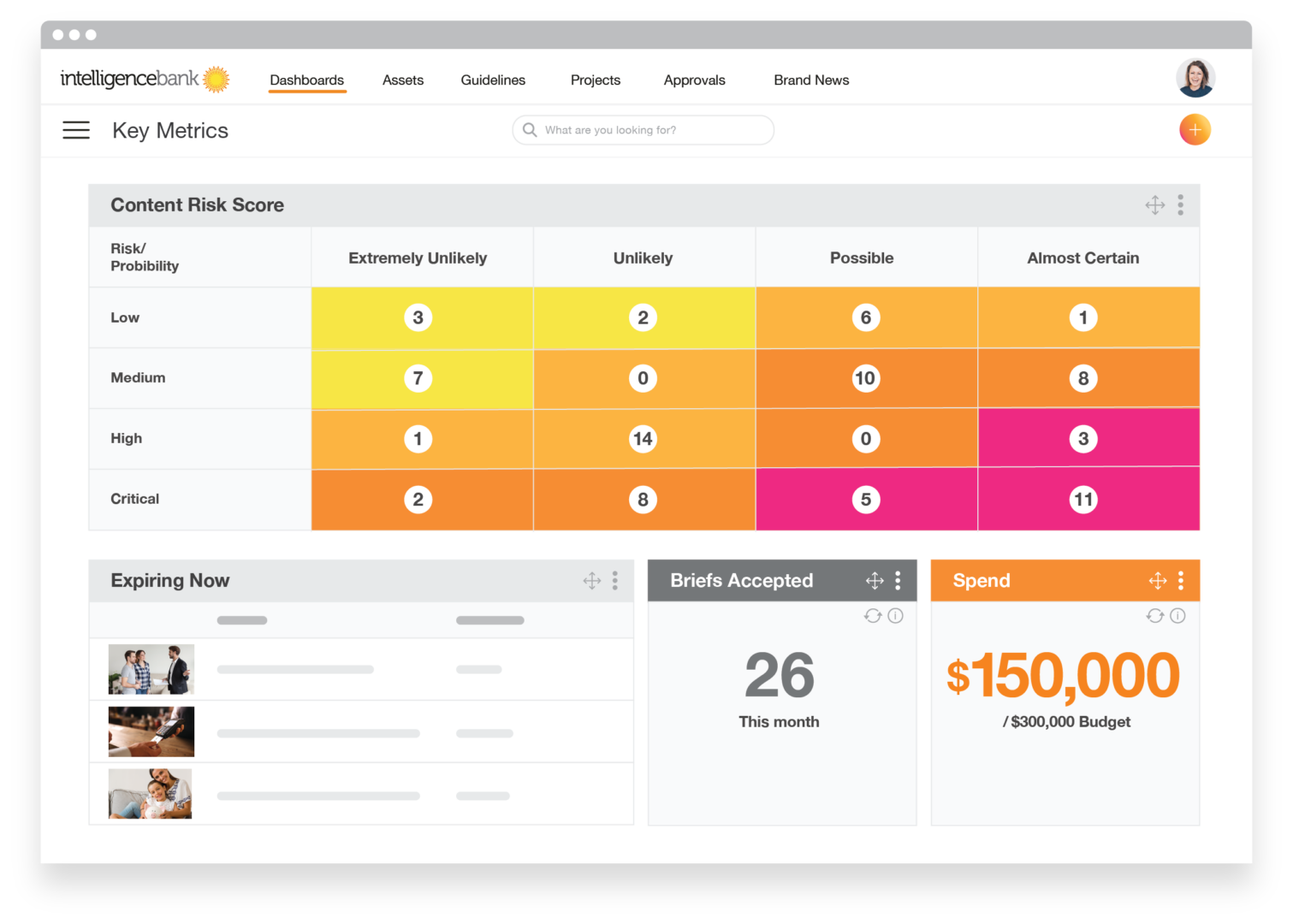Grab the move handle on Expiring Now

tap(592, 581)
